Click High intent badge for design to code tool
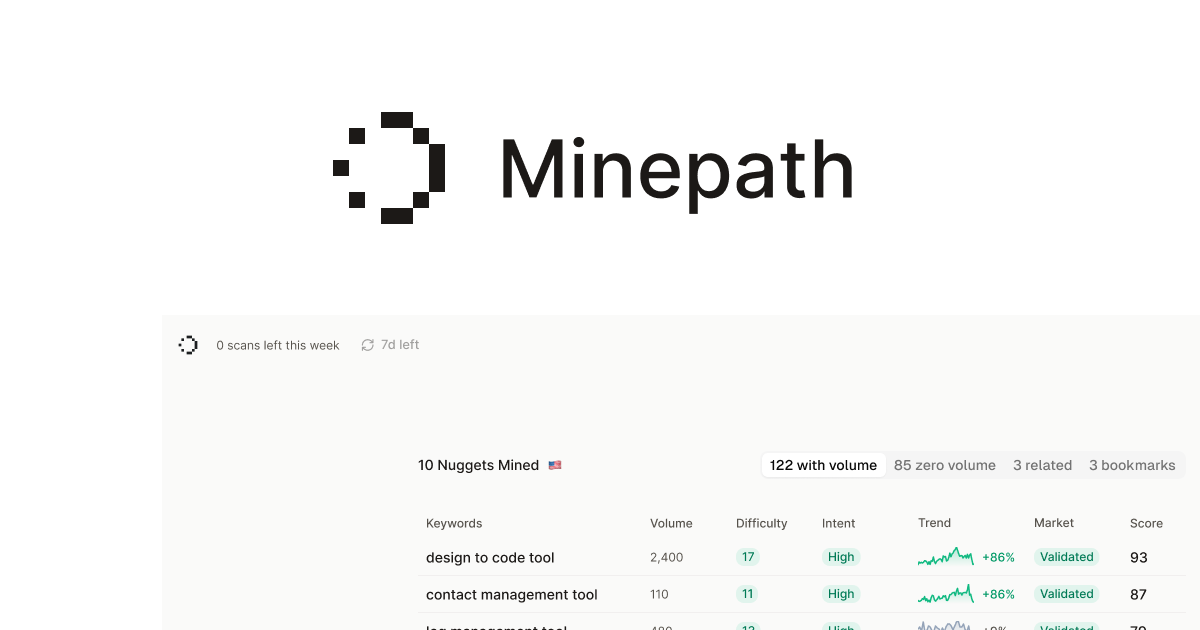Screen dimensions: 1200x630 pyautogui.click(x=841, y=557)
